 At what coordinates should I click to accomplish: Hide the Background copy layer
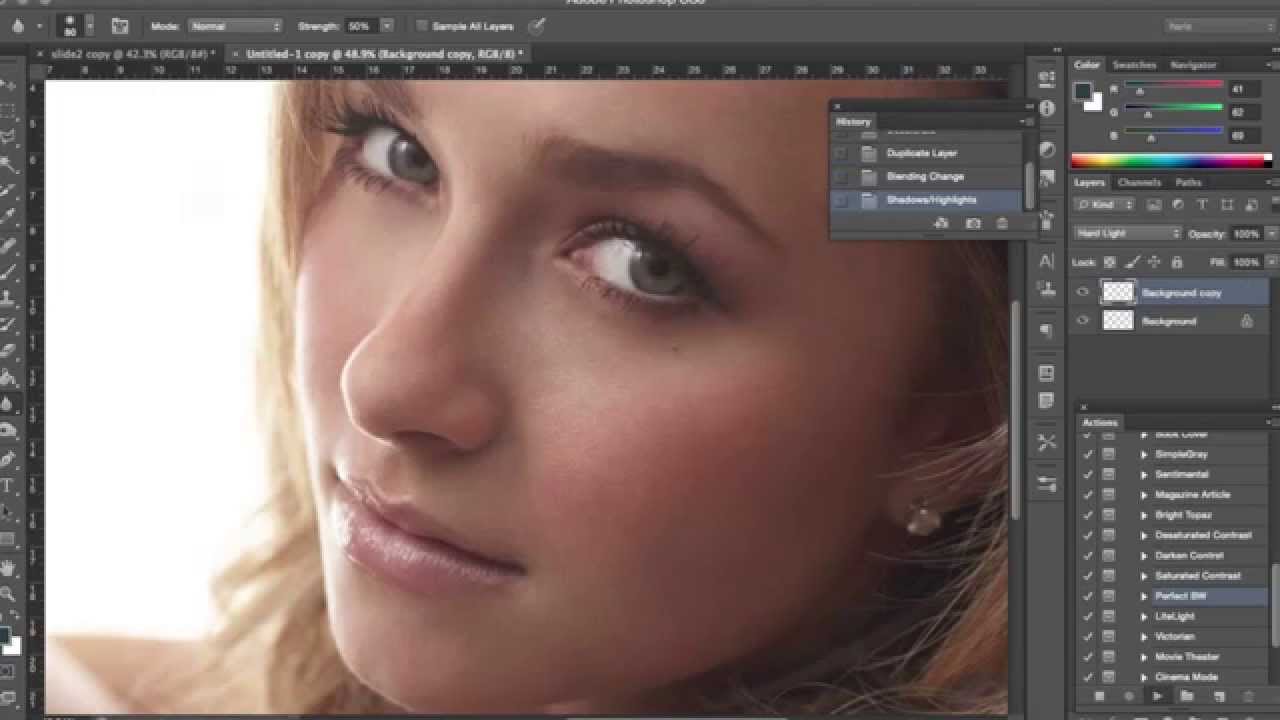[1082, 292]
